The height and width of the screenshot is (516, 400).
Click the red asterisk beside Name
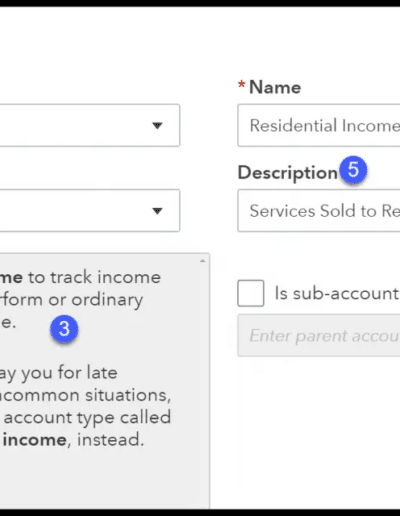point(241,84)
